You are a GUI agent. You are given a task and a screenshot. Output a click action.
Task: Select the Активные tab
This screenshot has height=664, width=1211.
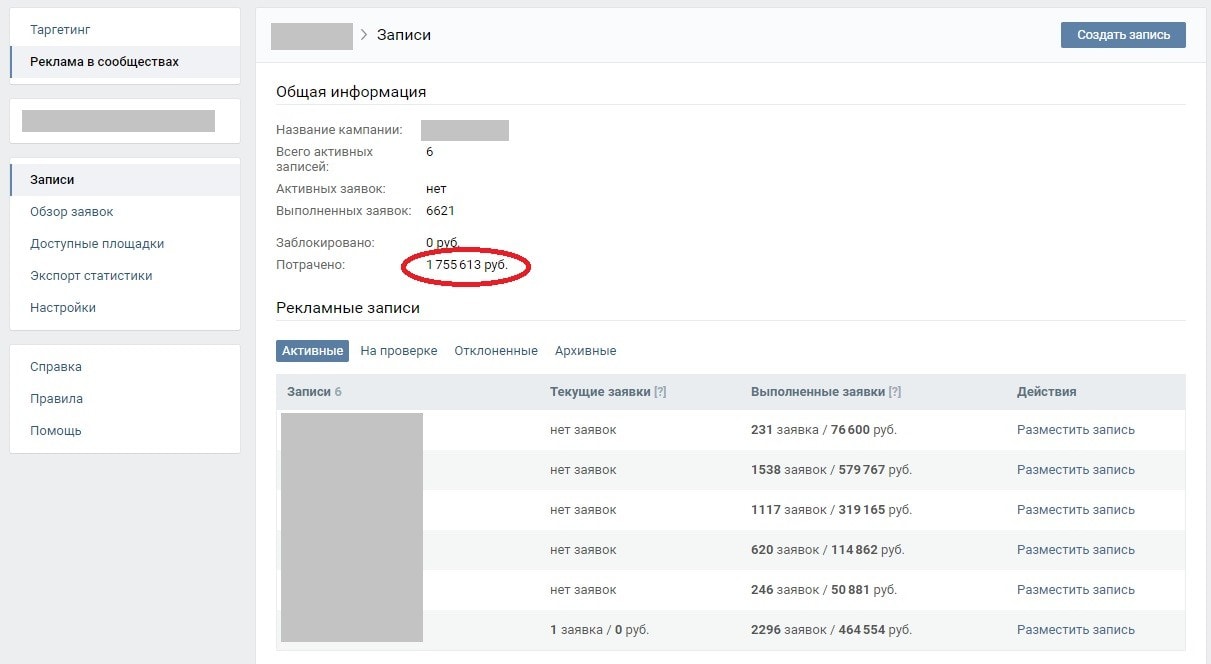[312, 351]
